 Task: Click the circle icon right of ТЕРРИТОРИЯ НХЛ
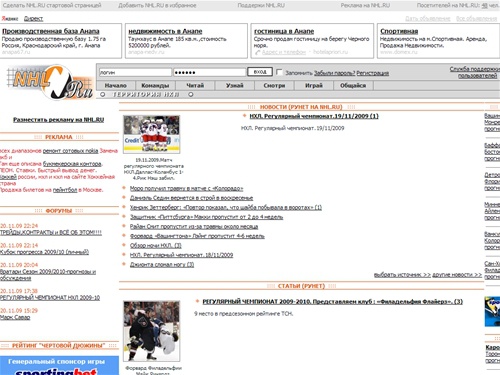tap(191, 95)
